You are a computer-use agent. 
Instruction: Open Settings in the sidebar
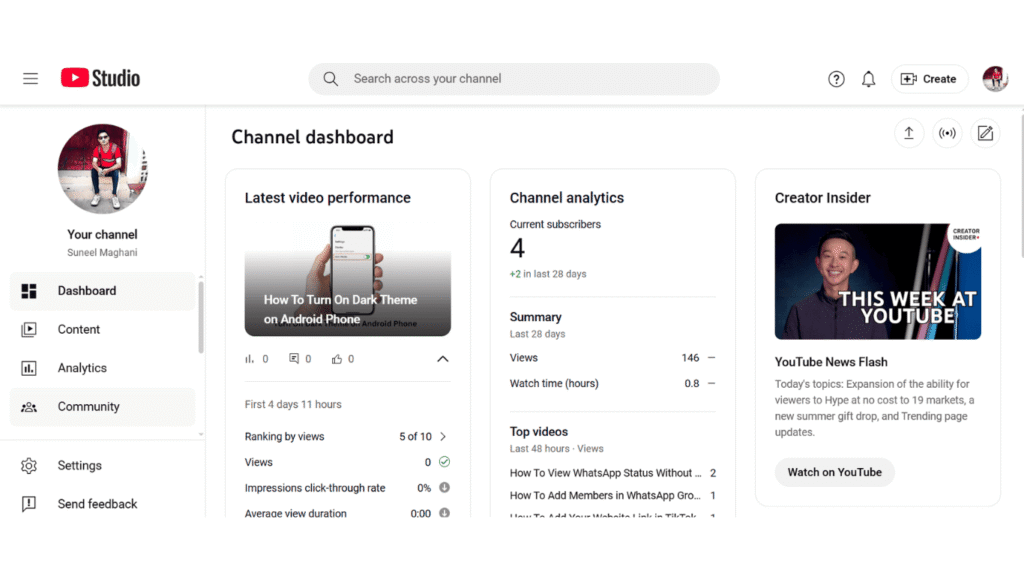click(103, 465)
